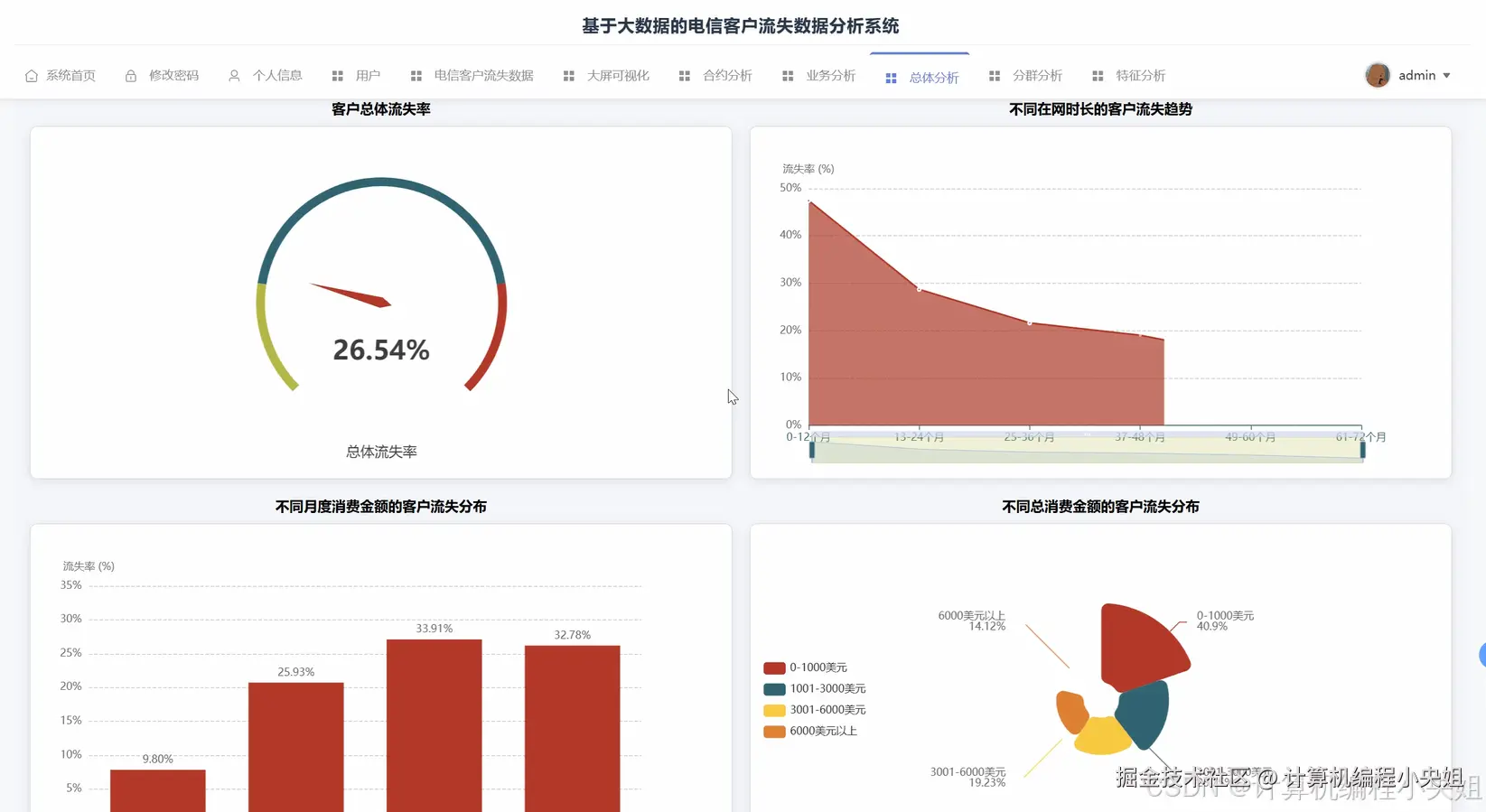
Task: Click the left handle of tenure zoom slider
Action: [x=812, y=449]
